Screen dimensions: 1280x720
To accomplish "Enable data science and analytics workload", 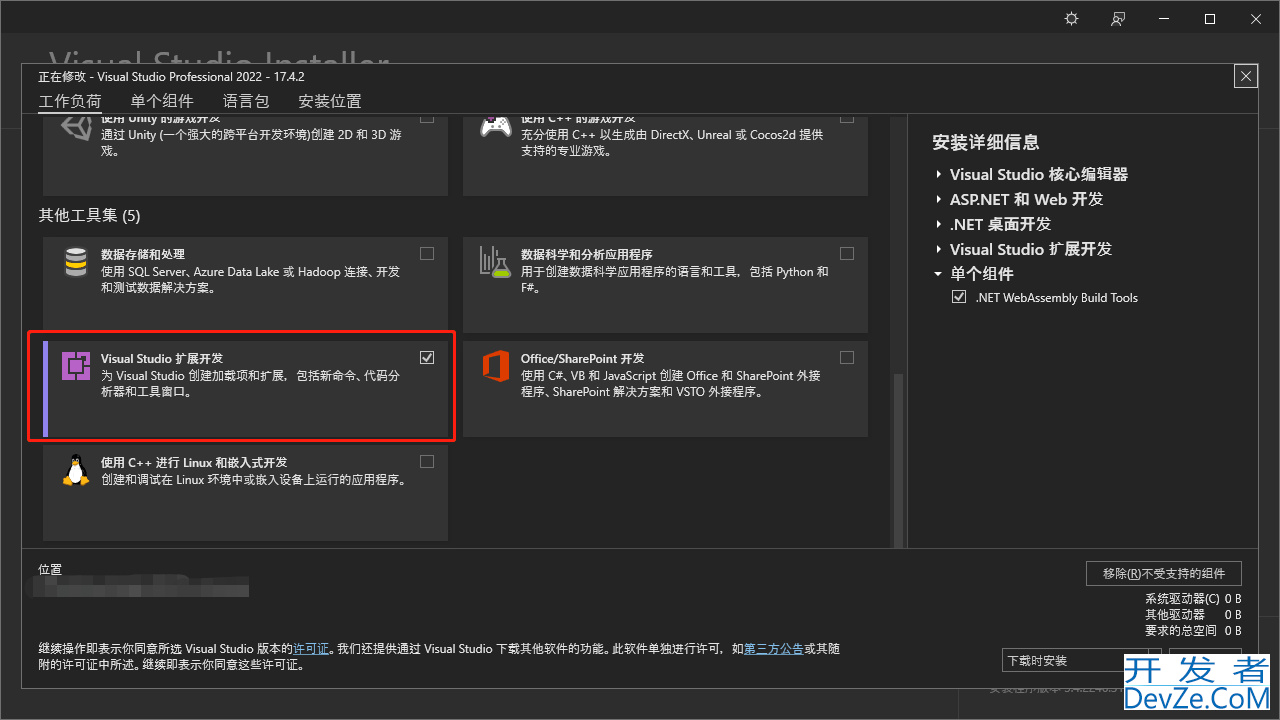I will click(x=847, y=254).
